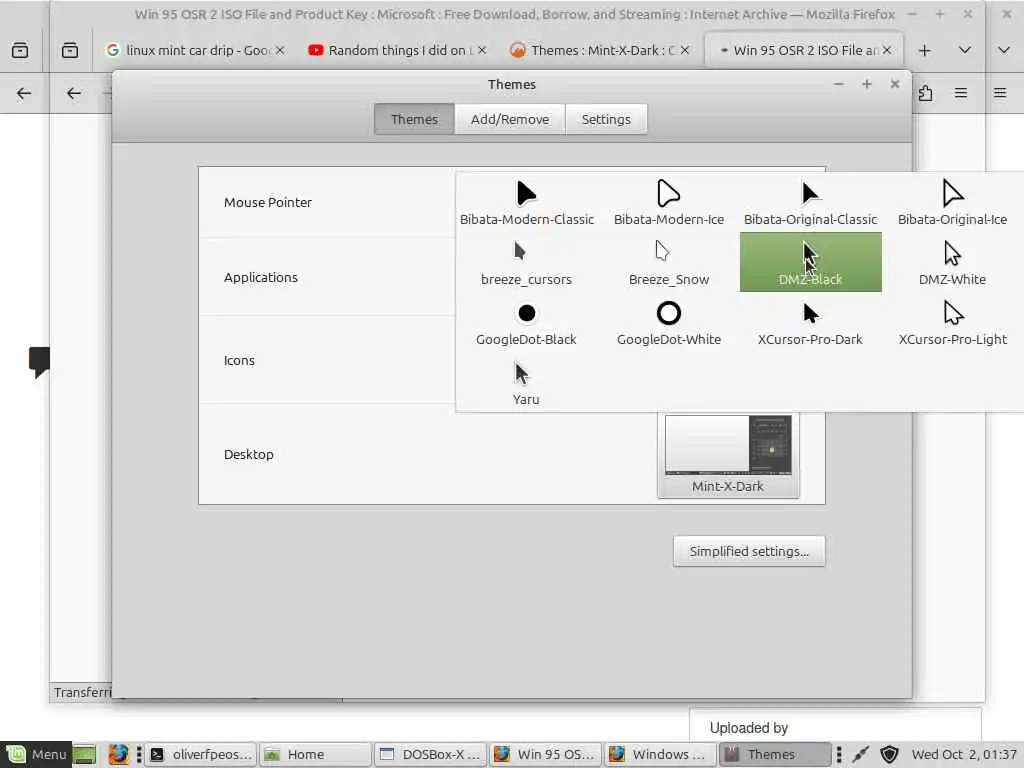Switch to the Windows Firefox taskbar entry

[660, 754]
